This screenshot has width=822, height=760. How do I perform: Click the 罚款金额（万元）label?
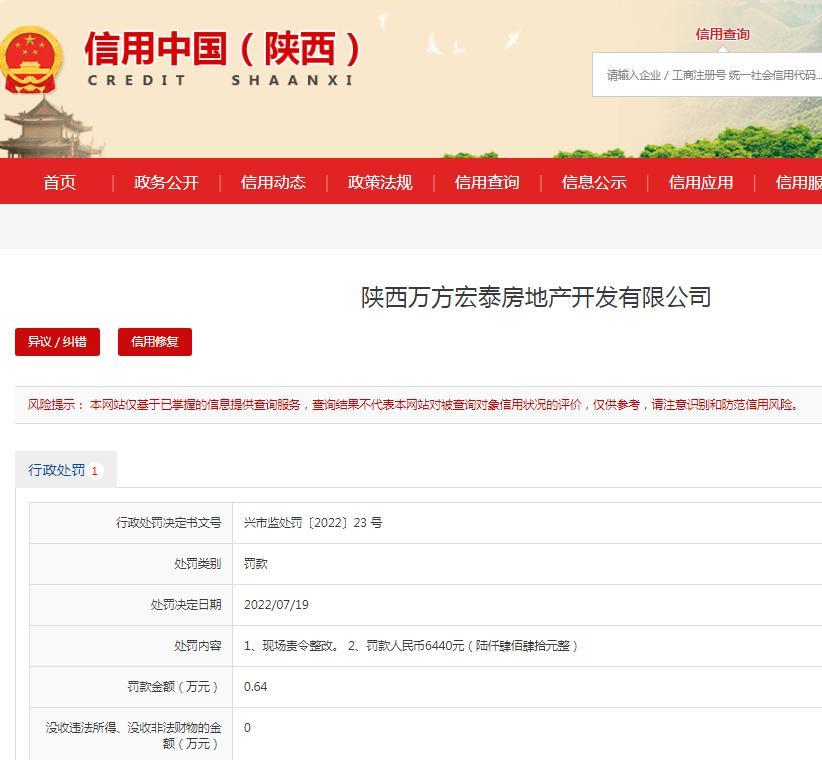tap(174, 687)
